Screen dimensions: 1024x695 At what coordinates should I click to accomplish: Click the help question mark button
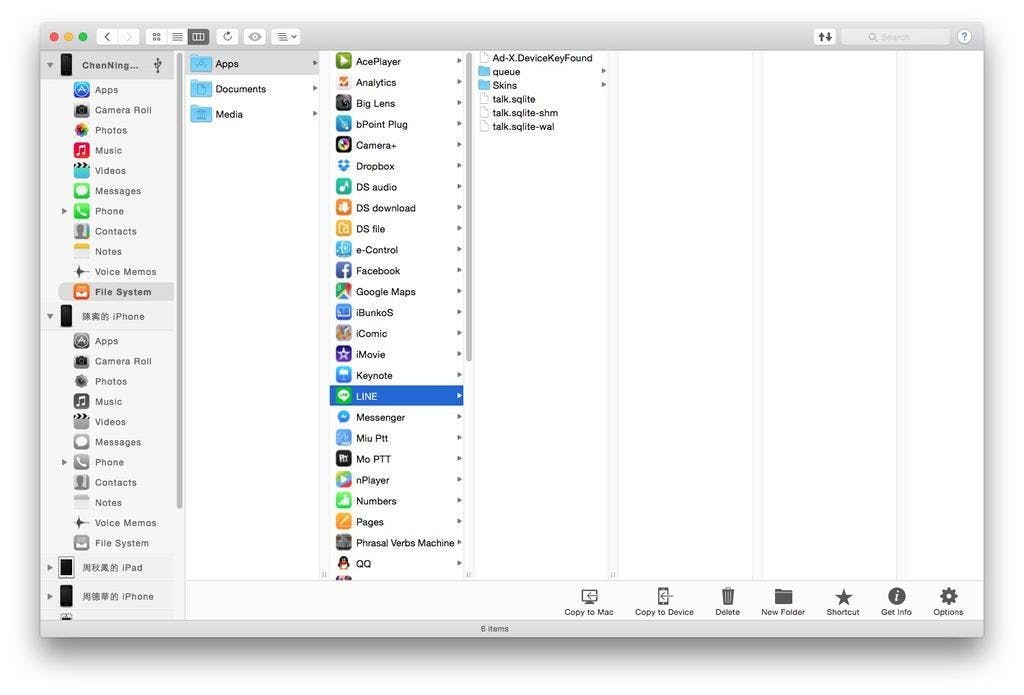[964, 37]
